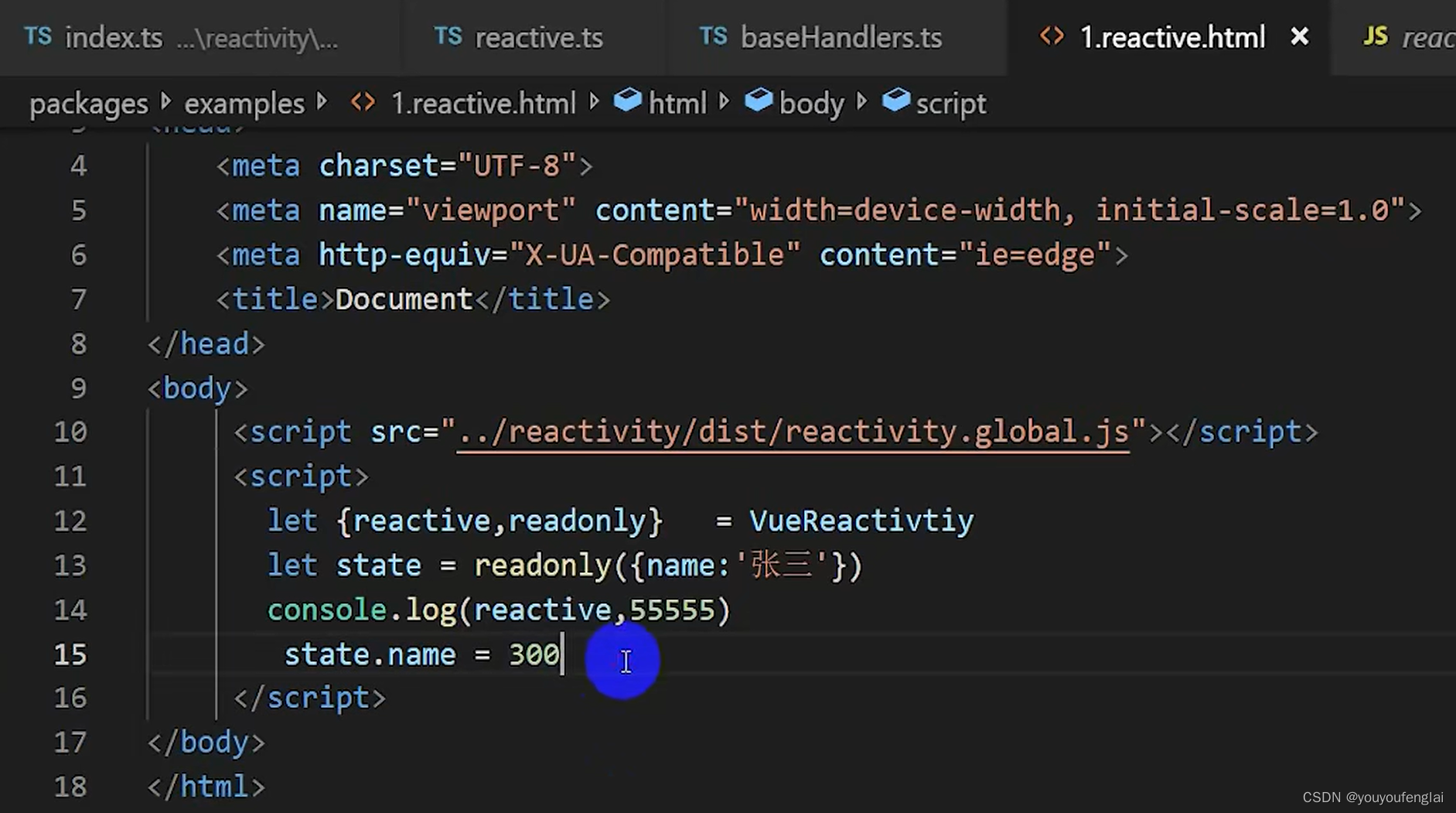Click line number 15 in gutter

coord(70,654)
